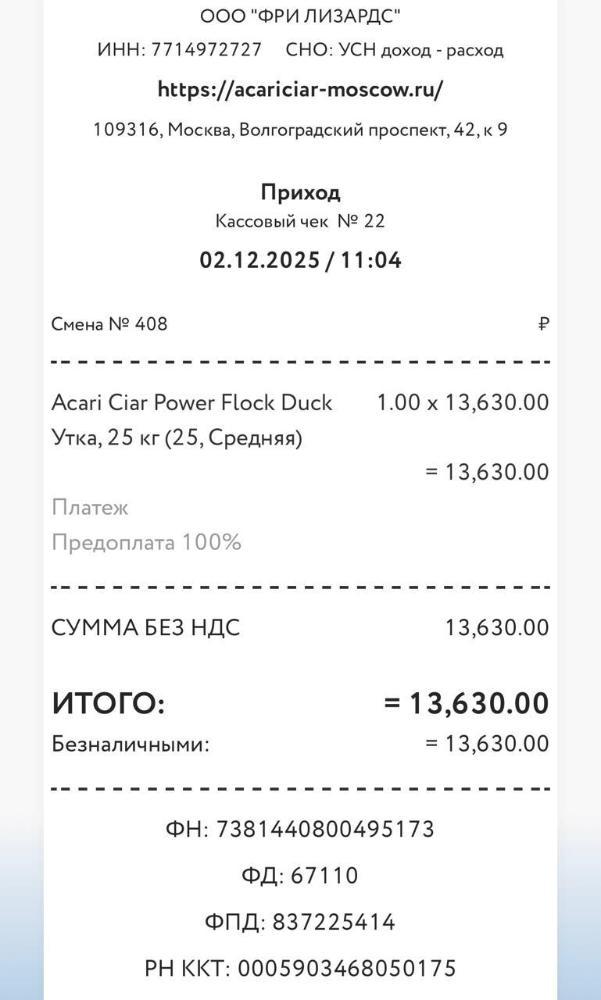This screenshot has width=601, height=1000.
Task: Click the Смена № 408 label
Action: pyautogui.click(x=110, y=324)
